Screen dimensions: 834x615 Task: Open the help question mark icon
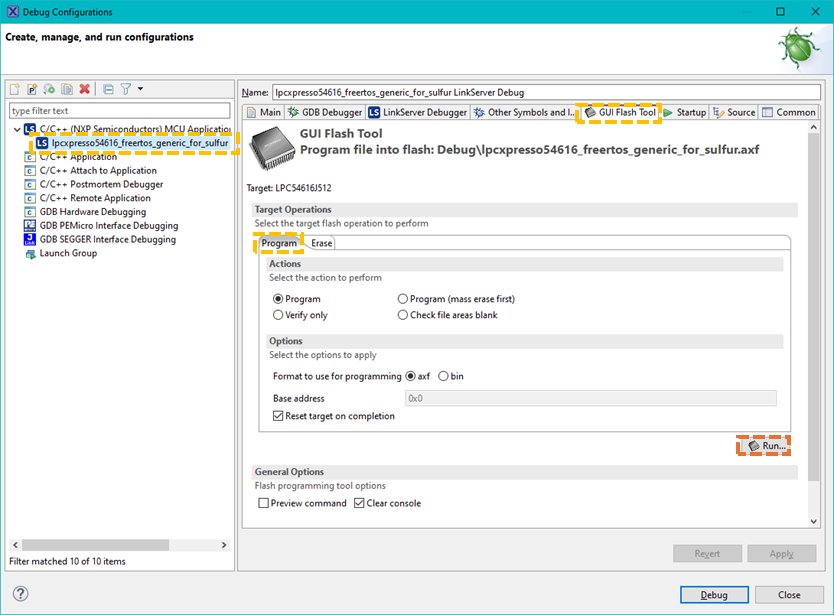click(20, 594)
